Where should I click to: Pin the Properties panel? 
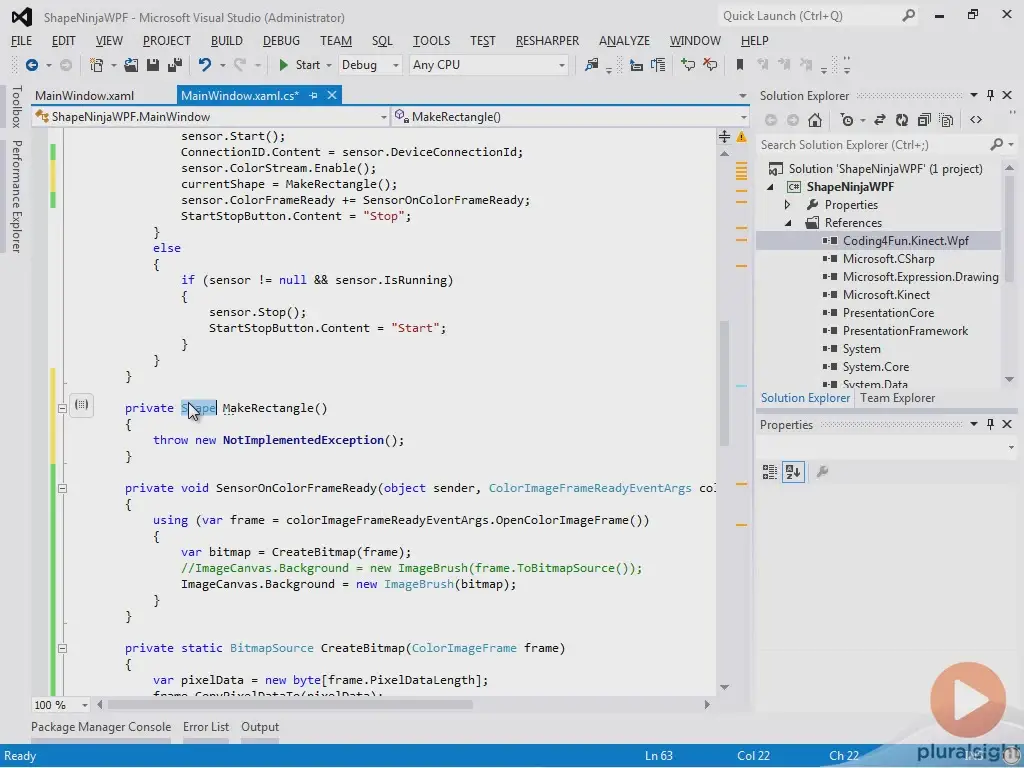[990, 424]
